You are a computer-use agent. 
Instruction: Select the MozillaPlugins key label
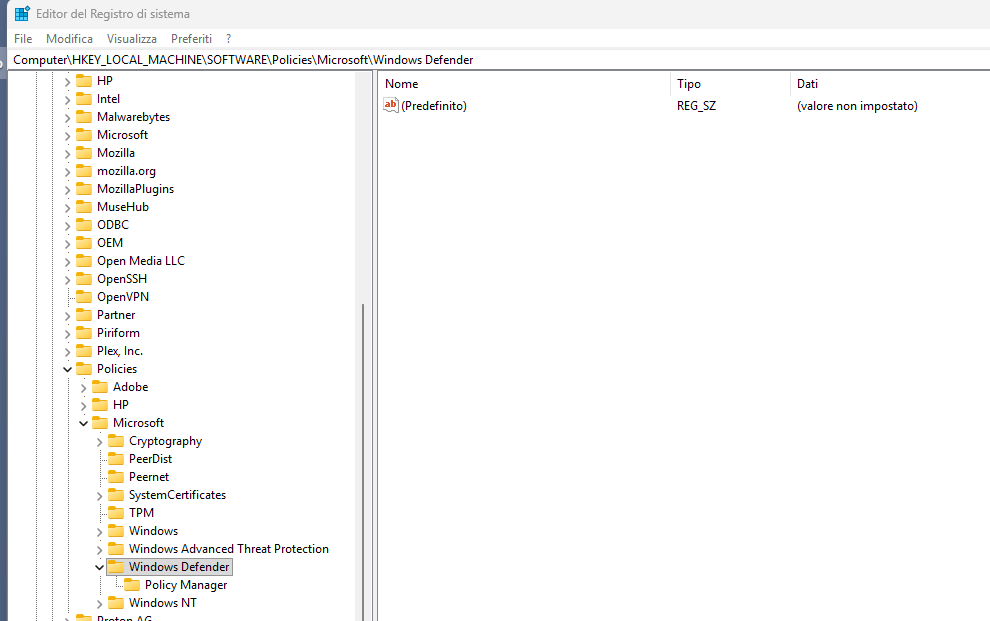(x=135, y=189)
